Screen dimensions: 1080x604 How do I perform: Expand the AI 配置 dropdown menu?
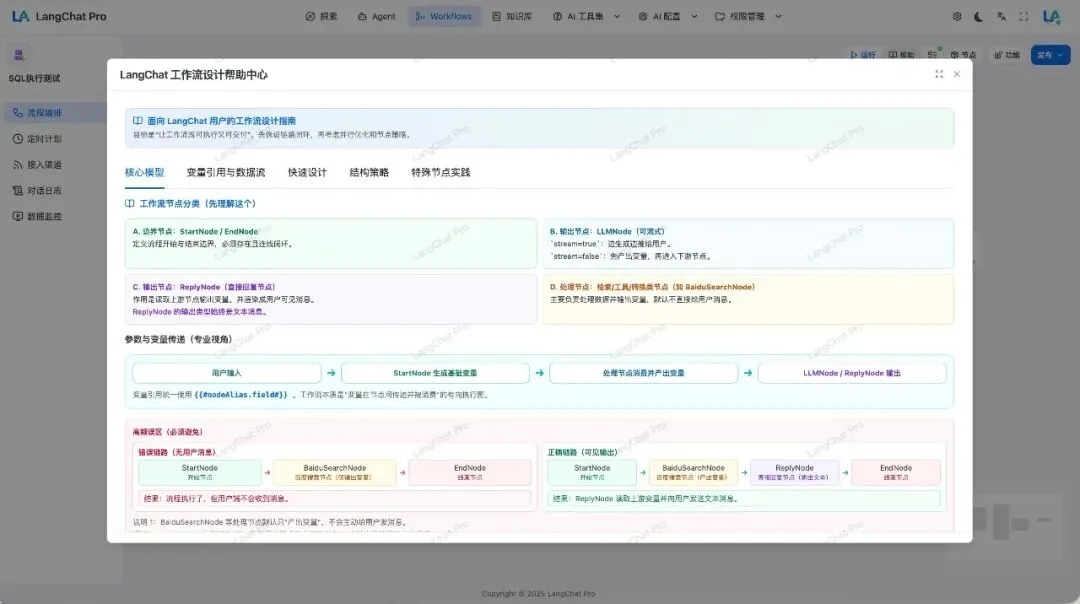tap(667, 16)
